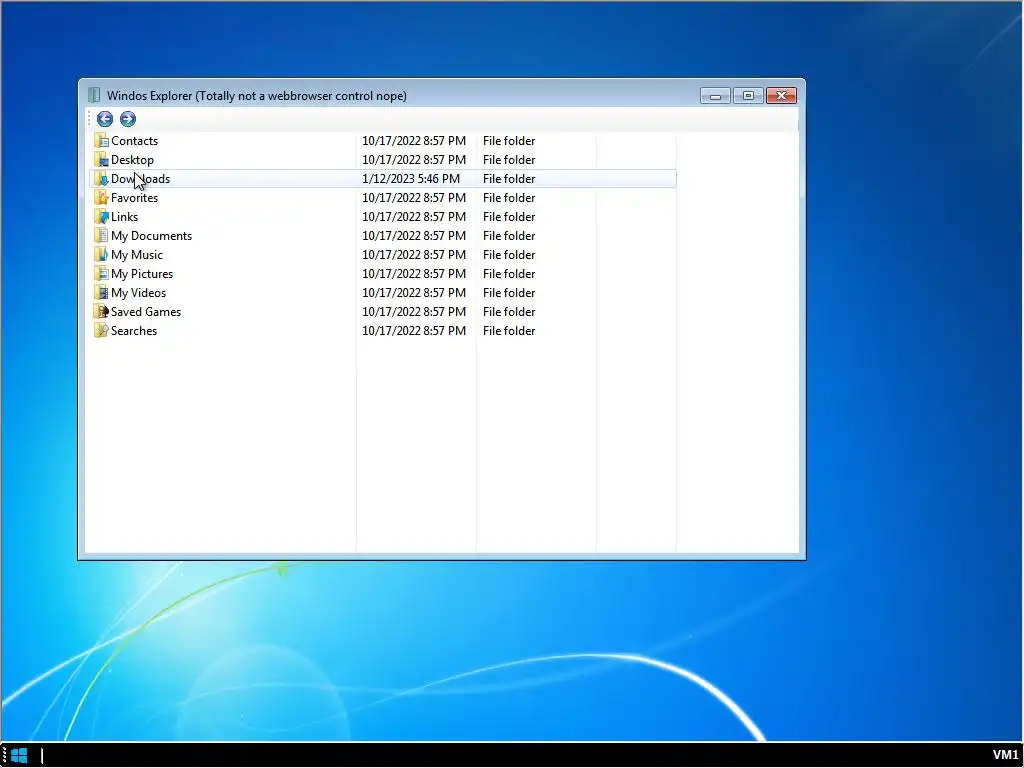
Task: Click the window title bar app icon
Action: click(x=94, y=95)
